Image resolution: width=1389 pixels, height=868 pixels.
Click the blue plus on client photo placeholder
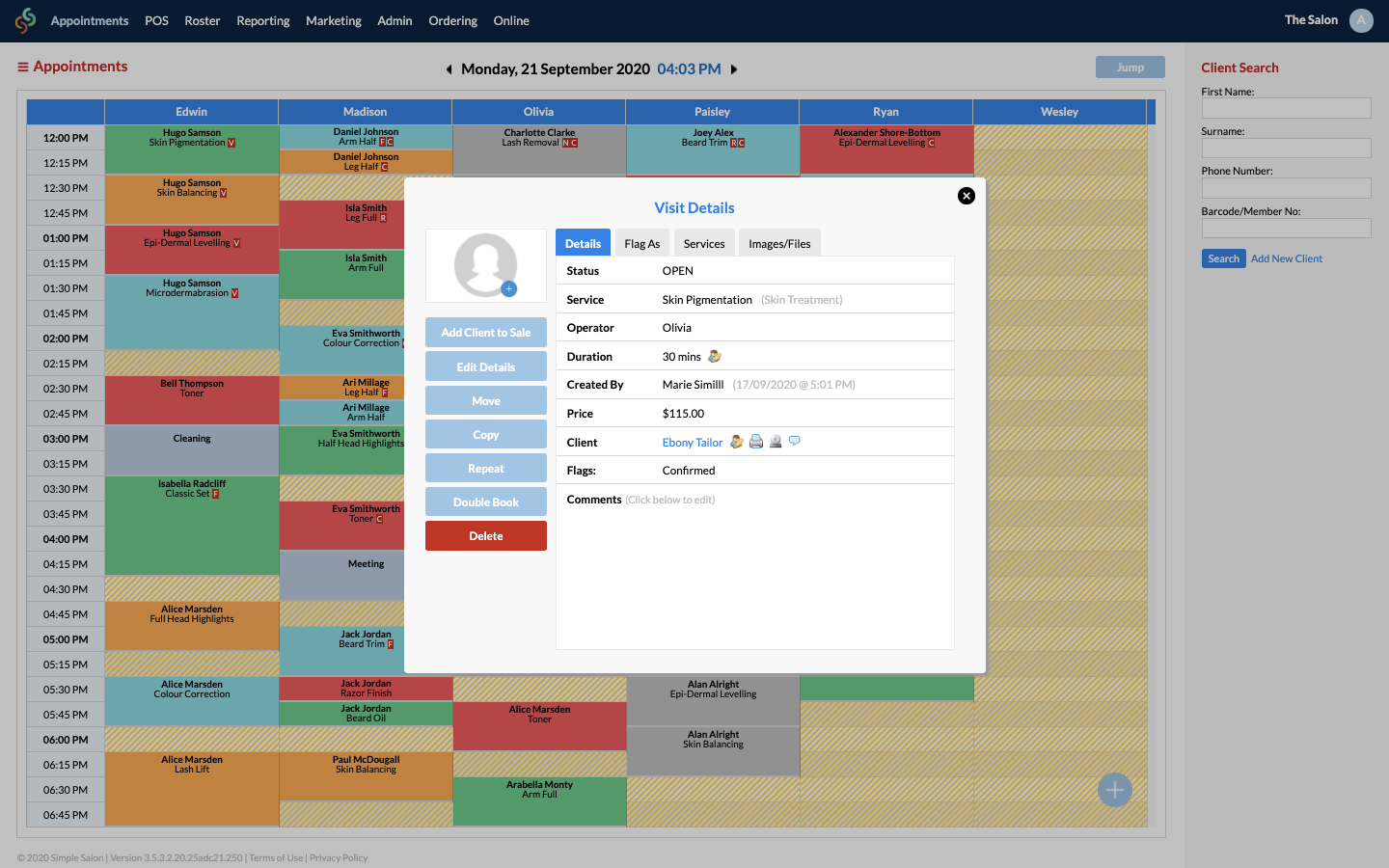(509, 288)
